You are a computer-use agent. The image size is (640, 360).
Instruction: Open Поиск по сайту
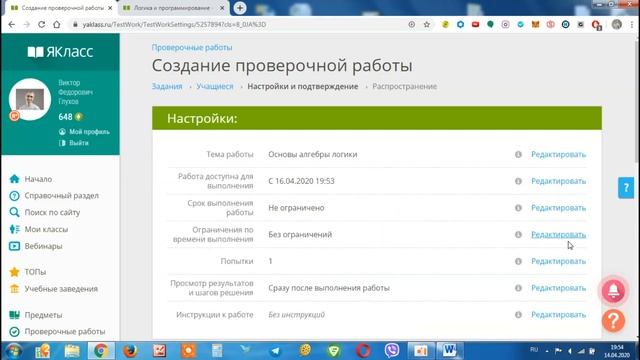click(x=52, y=213)
